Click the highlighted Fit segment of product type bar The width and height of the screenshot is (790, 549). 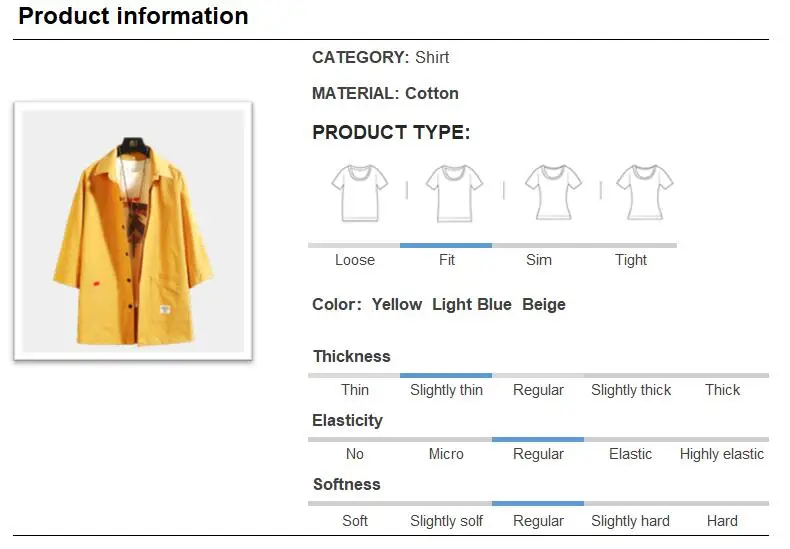[x=446, y=246]
